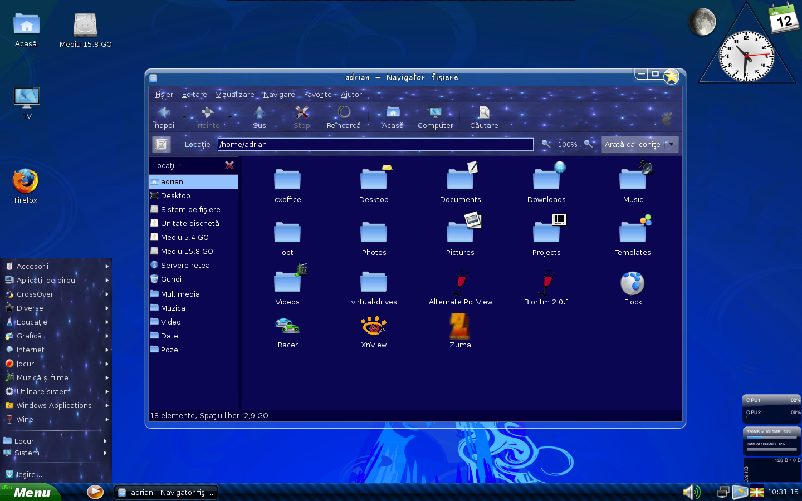The height and width of the screenshot is (501, 802).
Task: Open Multimedia bookmark in sidebar
Action: click(x=193, y=294)
